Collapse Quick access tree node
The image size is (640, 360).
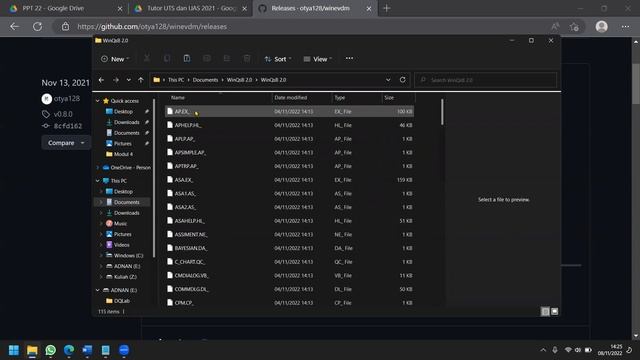pyautogui.click(x=98, y=101)
